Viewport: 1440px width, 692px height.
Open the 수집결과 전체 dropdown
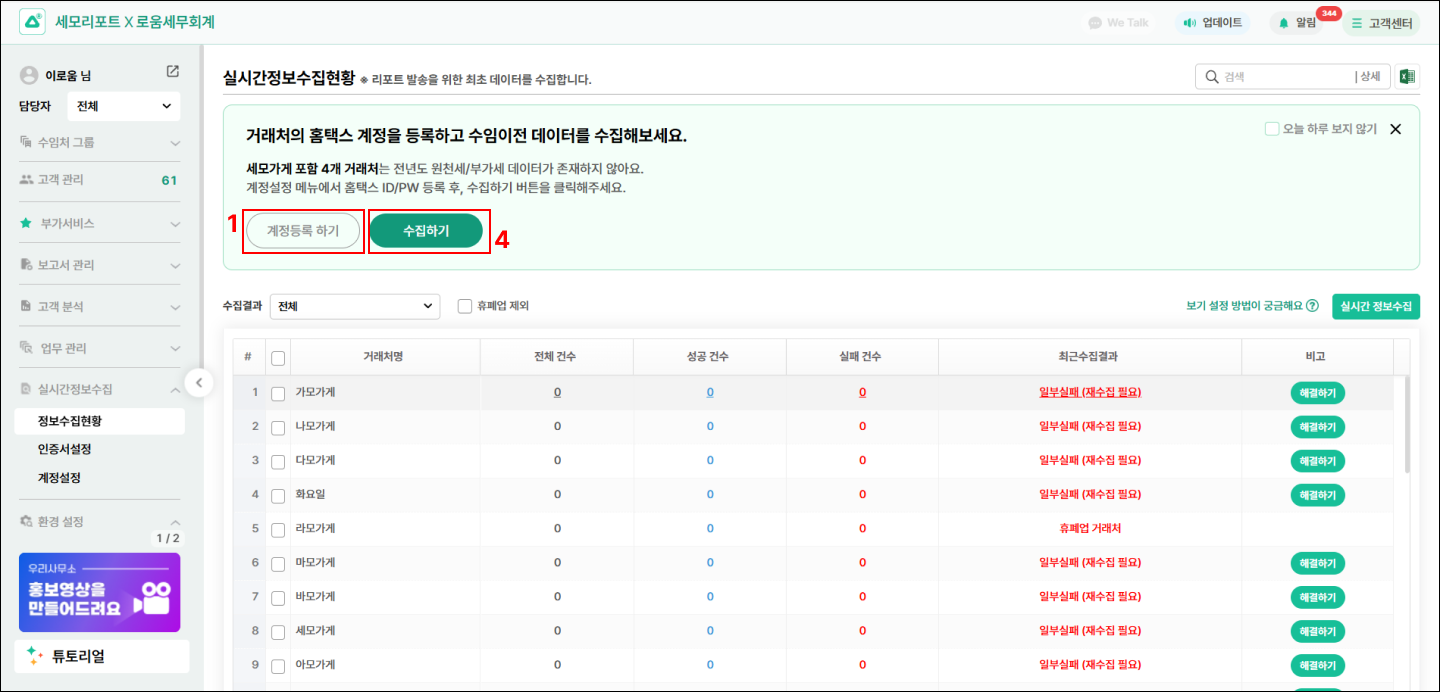[354, 306]
